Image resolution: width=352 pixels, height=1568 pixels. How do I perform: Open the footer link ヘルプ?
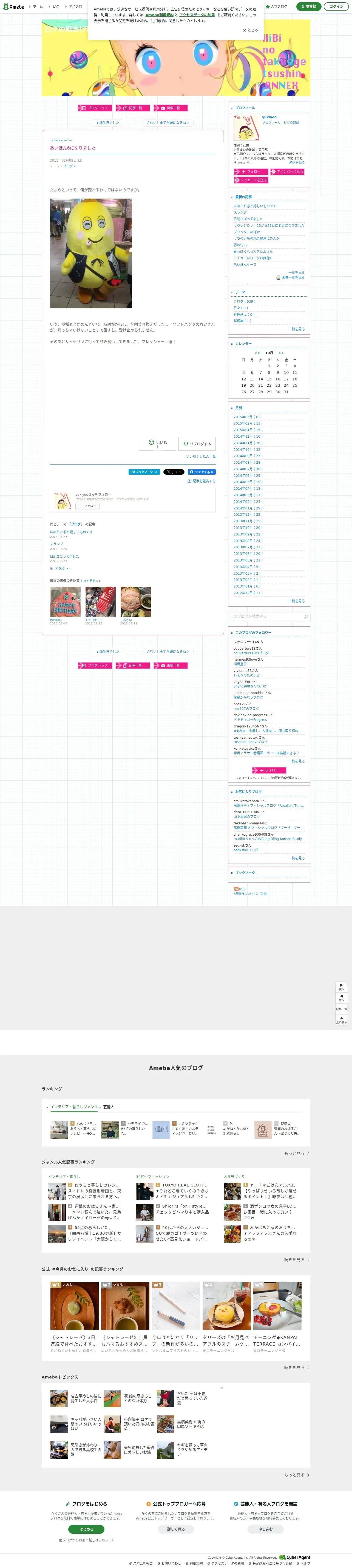click(304, 1564)
